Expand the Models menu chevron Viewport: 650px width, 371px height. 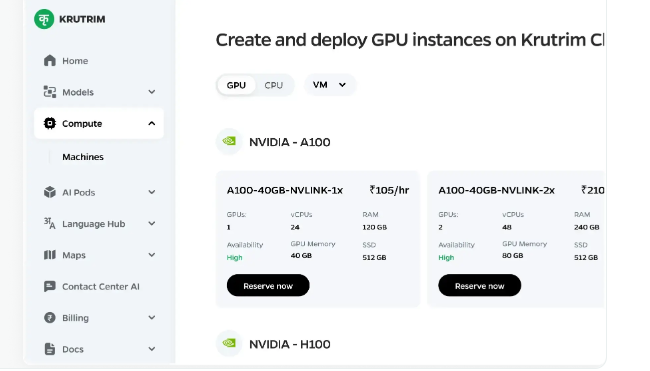(152, 92)
